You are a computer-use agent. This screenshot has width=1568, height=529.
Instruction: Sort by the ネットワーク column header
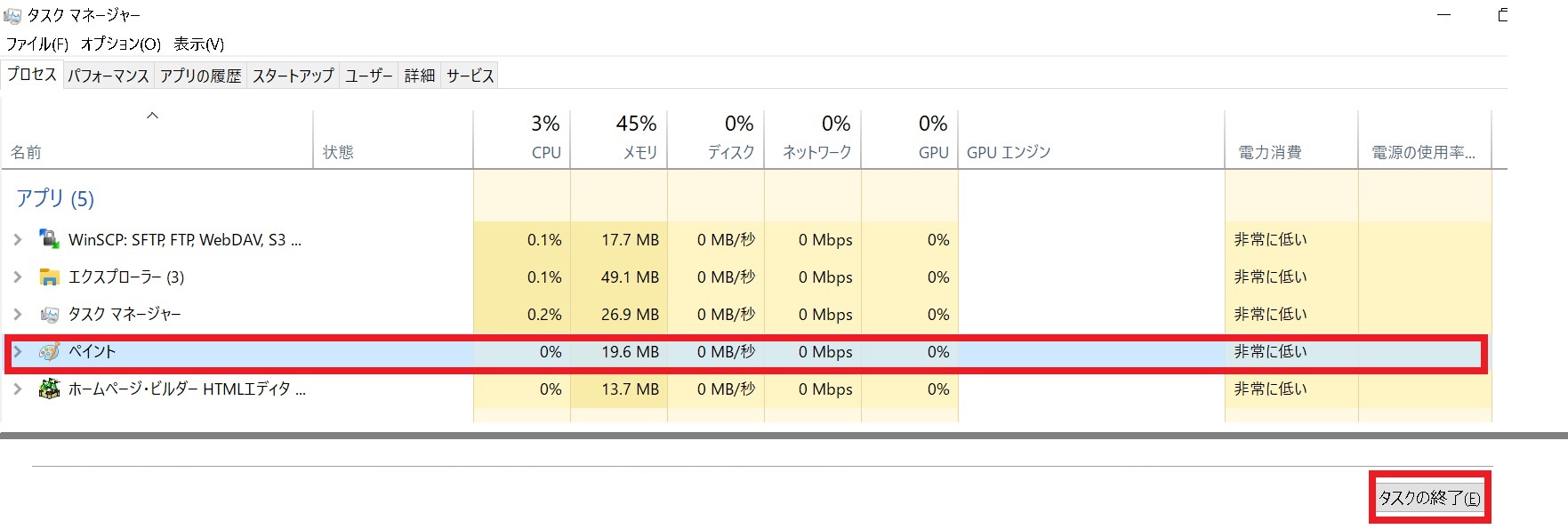tap(813, 139)
